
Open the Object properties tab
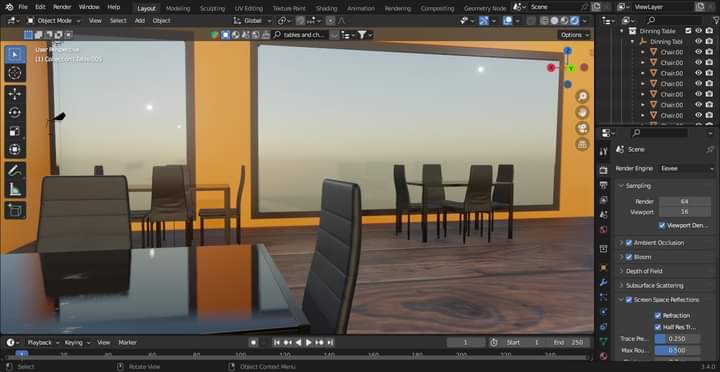[x=603, y=267]
